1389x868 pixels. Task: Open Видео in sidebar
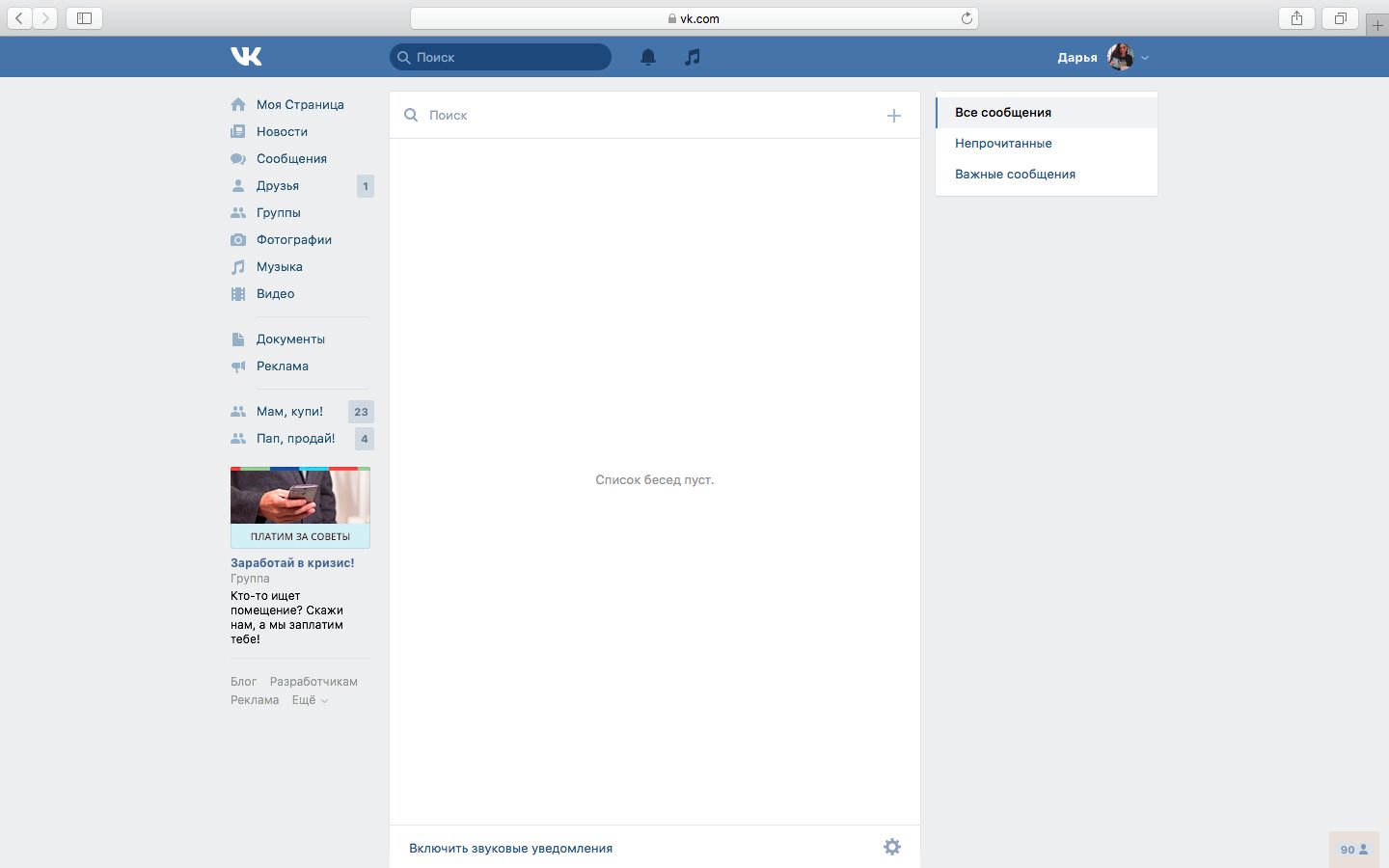coord(276,293)
